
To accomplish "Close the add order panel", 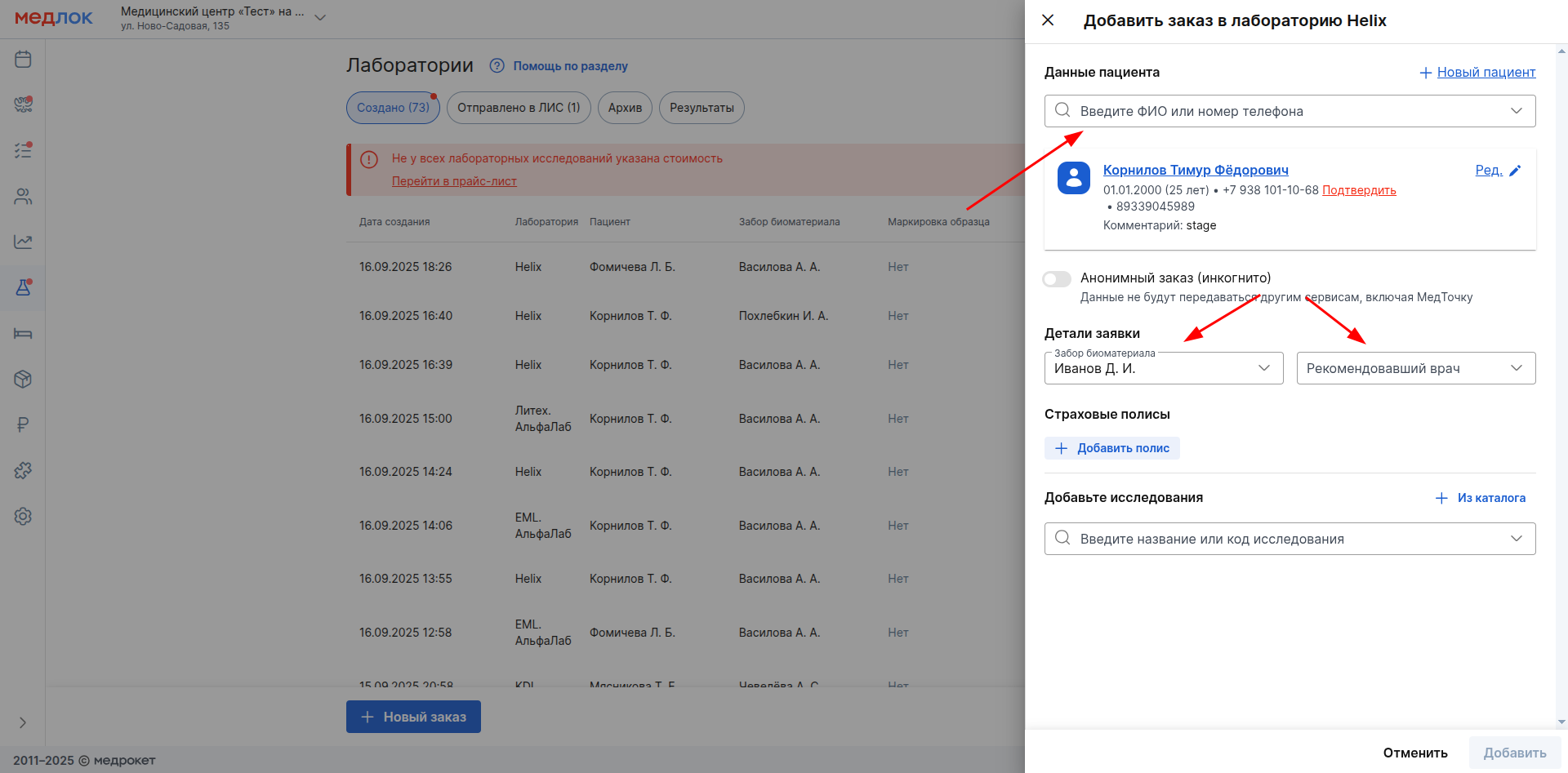I will click(1048, 20).
